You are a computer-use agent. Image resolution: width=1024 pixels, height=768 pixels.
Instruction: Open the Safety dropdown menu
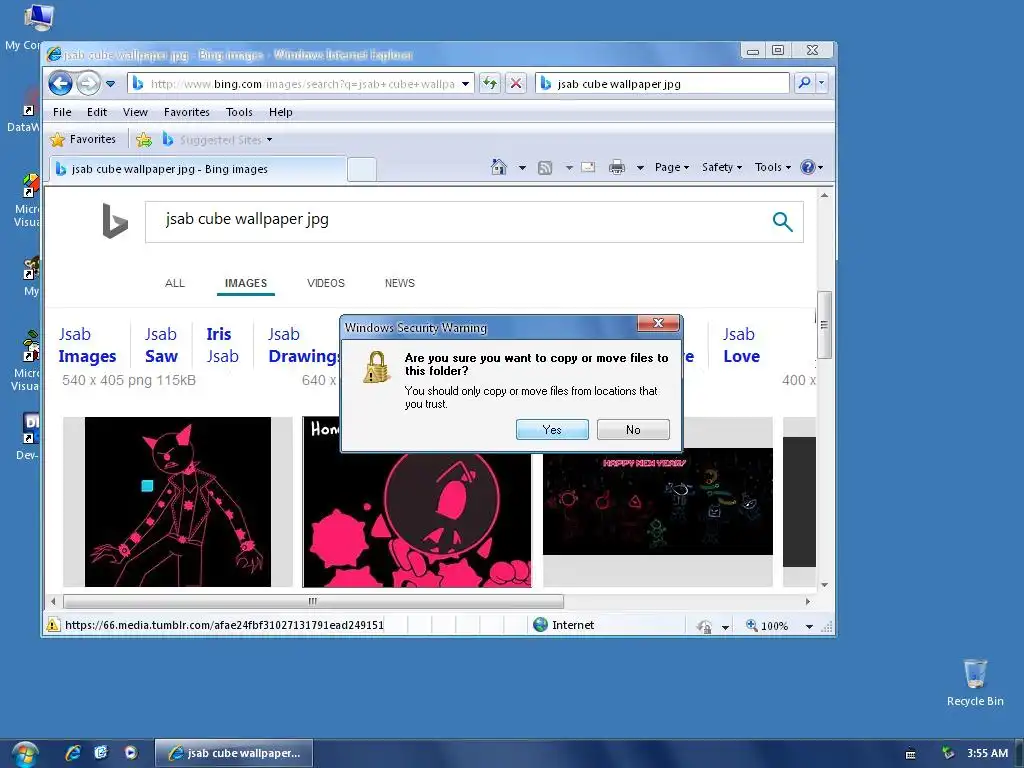pos(722,167)
